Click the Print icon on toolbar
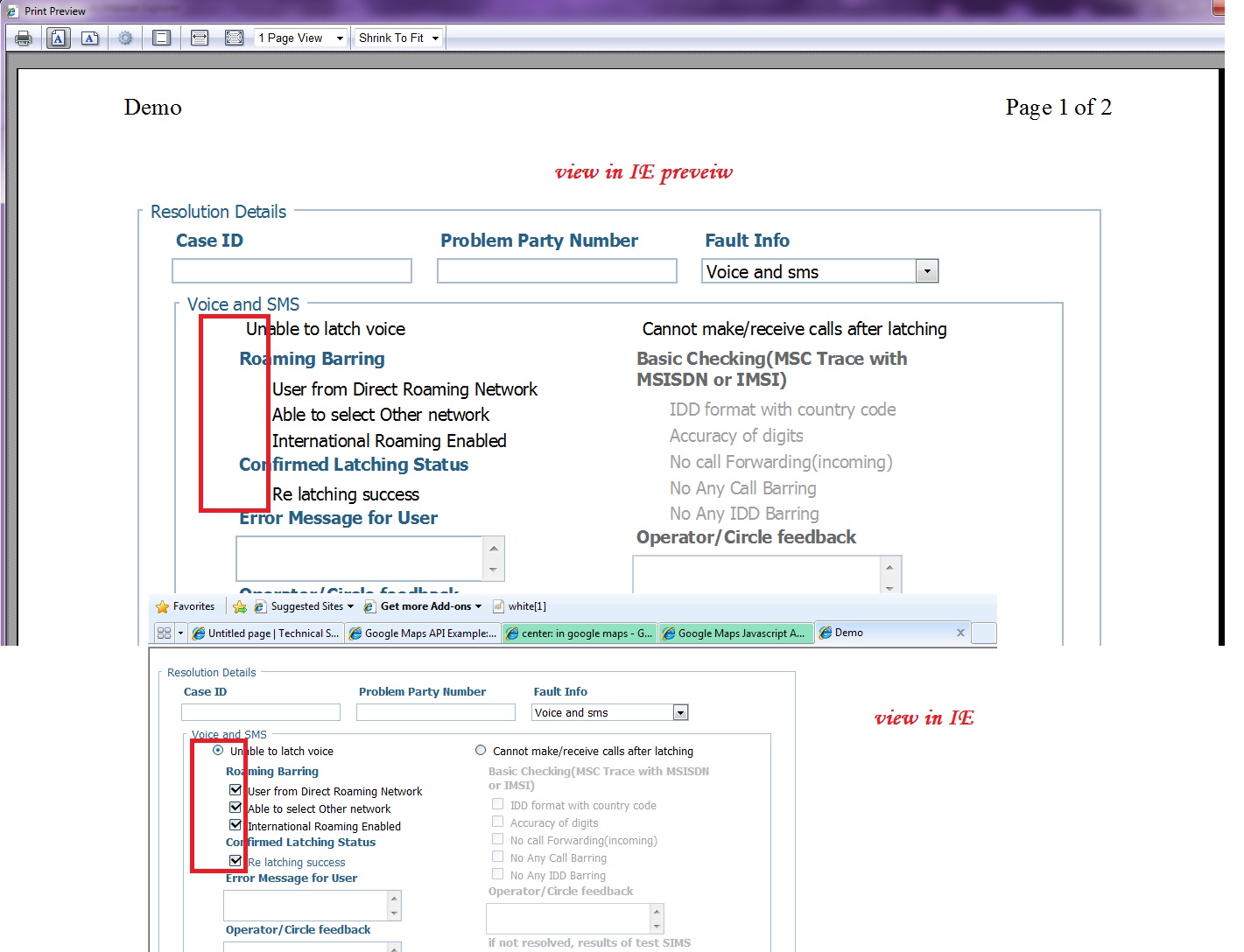The height and width of the screenshot is (952, 1244). click(22, 38)
